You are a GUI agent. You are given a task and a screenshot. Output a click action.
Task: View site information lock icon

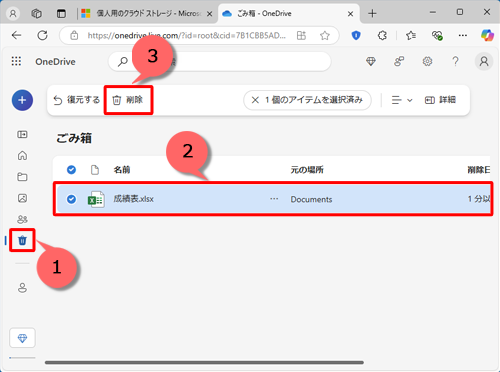(74, 35)
